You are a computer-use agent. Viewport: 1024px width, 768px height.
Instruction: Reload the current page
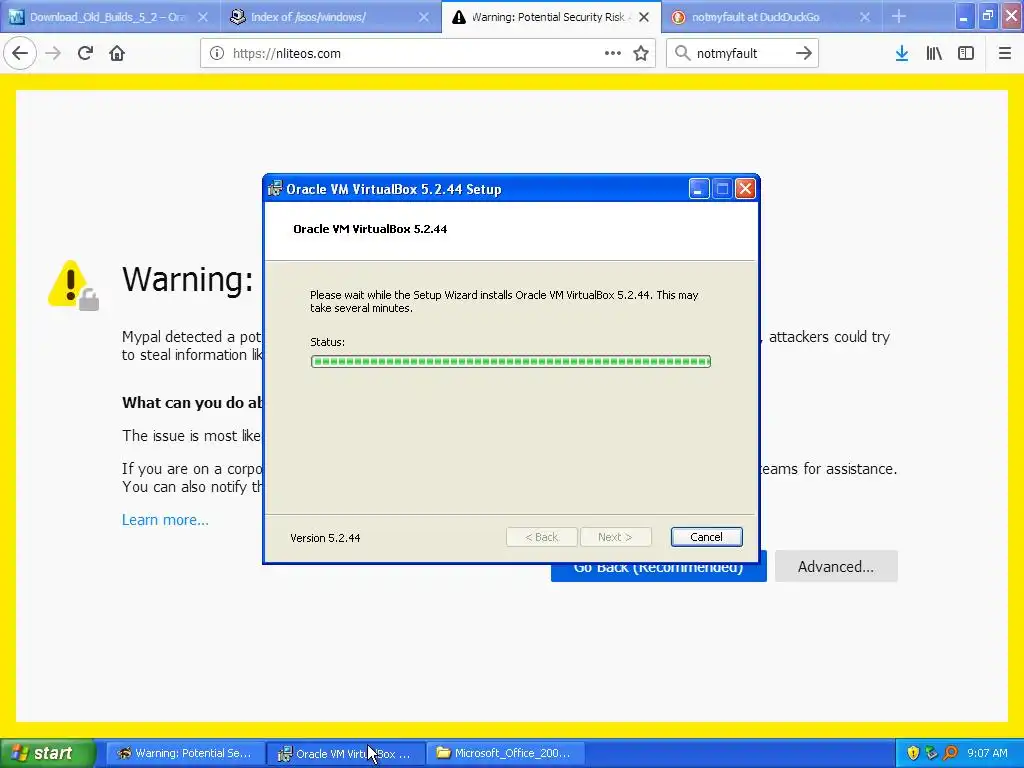point(85,54)
